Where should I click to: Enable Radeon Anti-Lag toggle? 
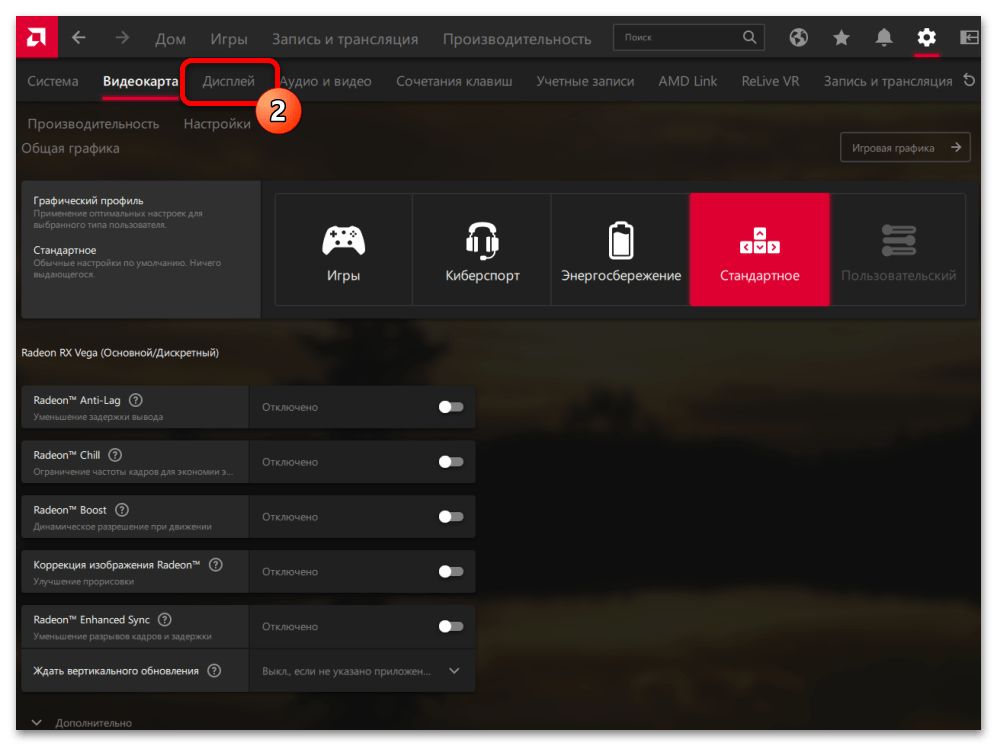click(451, 407)
